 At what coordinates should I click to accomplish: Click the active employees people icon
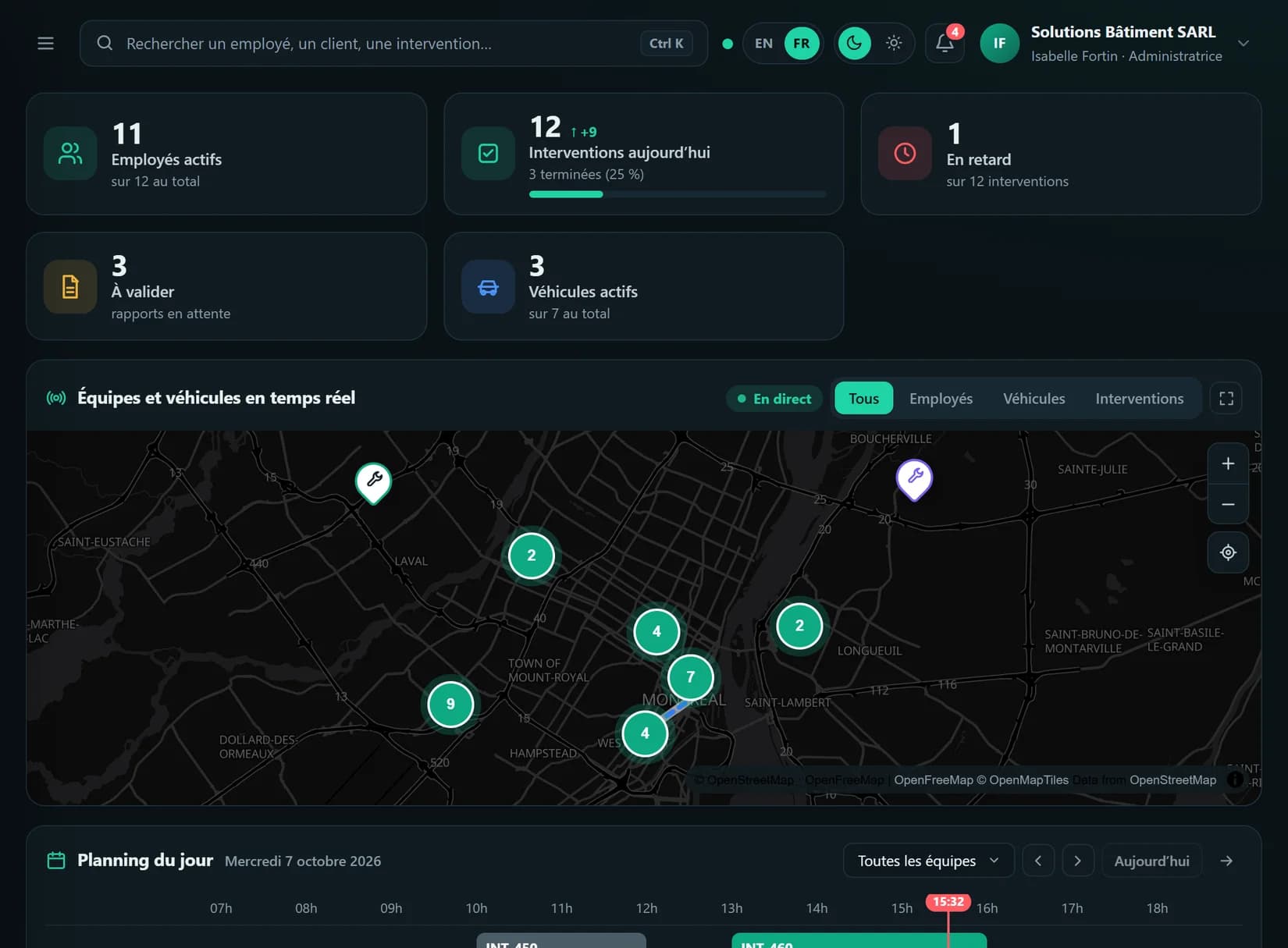coord(70,154)
